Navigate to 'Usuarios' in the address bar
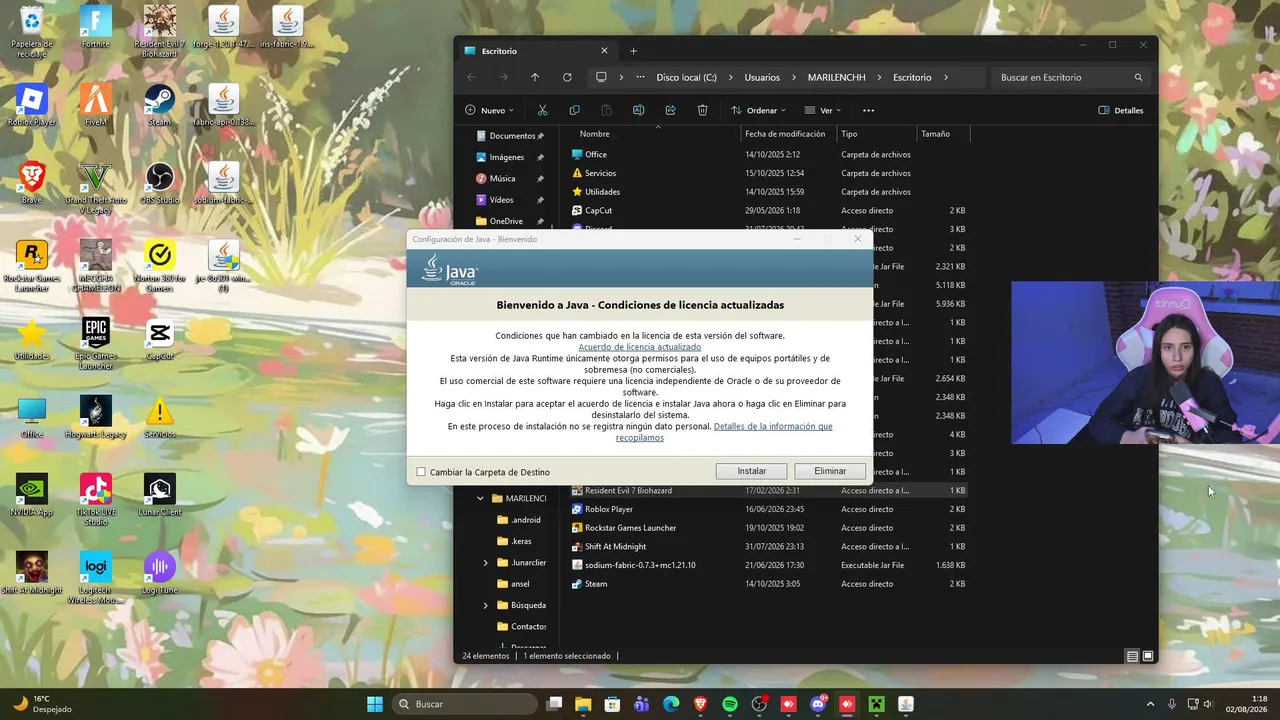 [762, 77]
